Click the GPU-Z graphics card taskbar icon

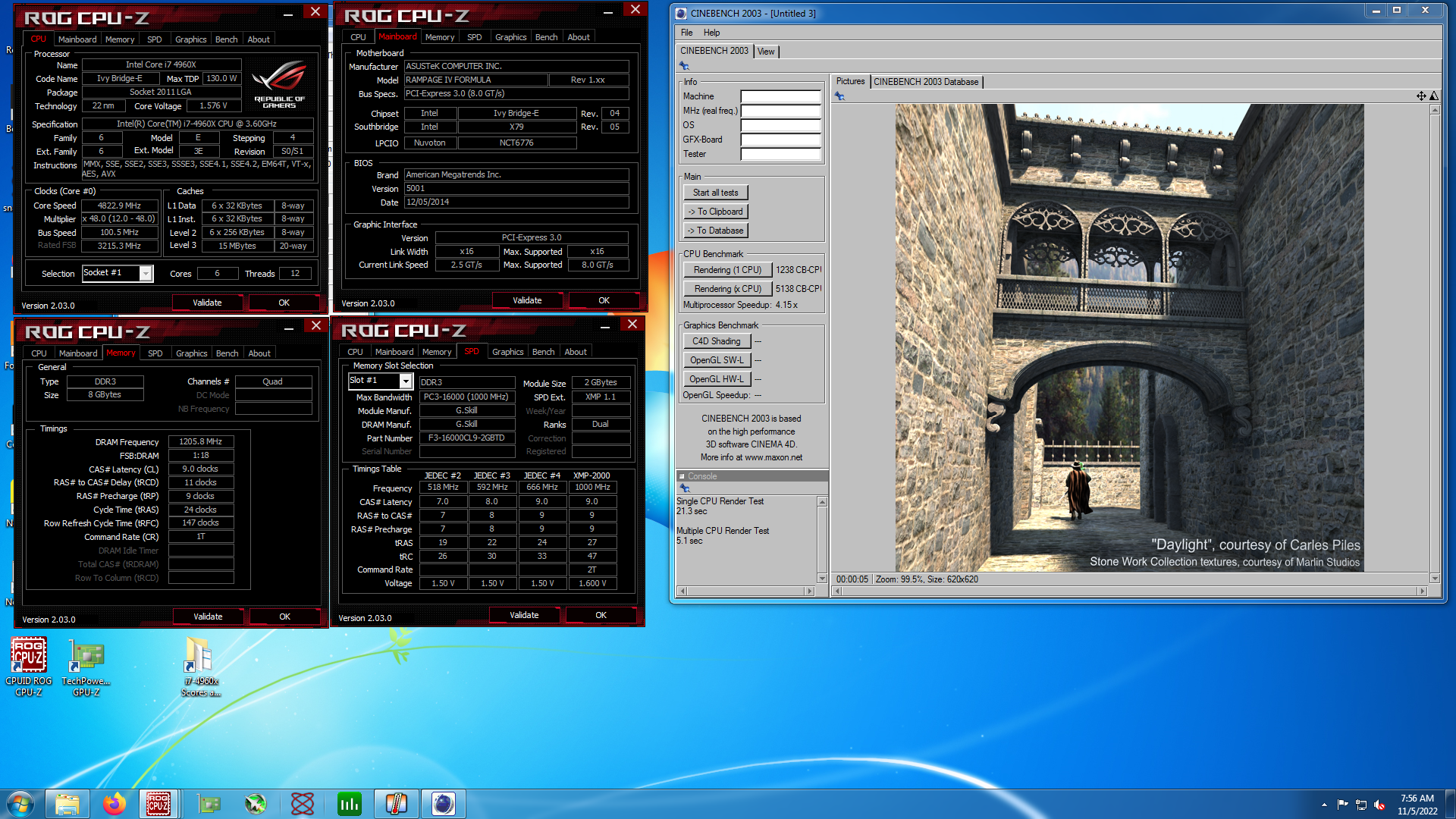(209, 804)
